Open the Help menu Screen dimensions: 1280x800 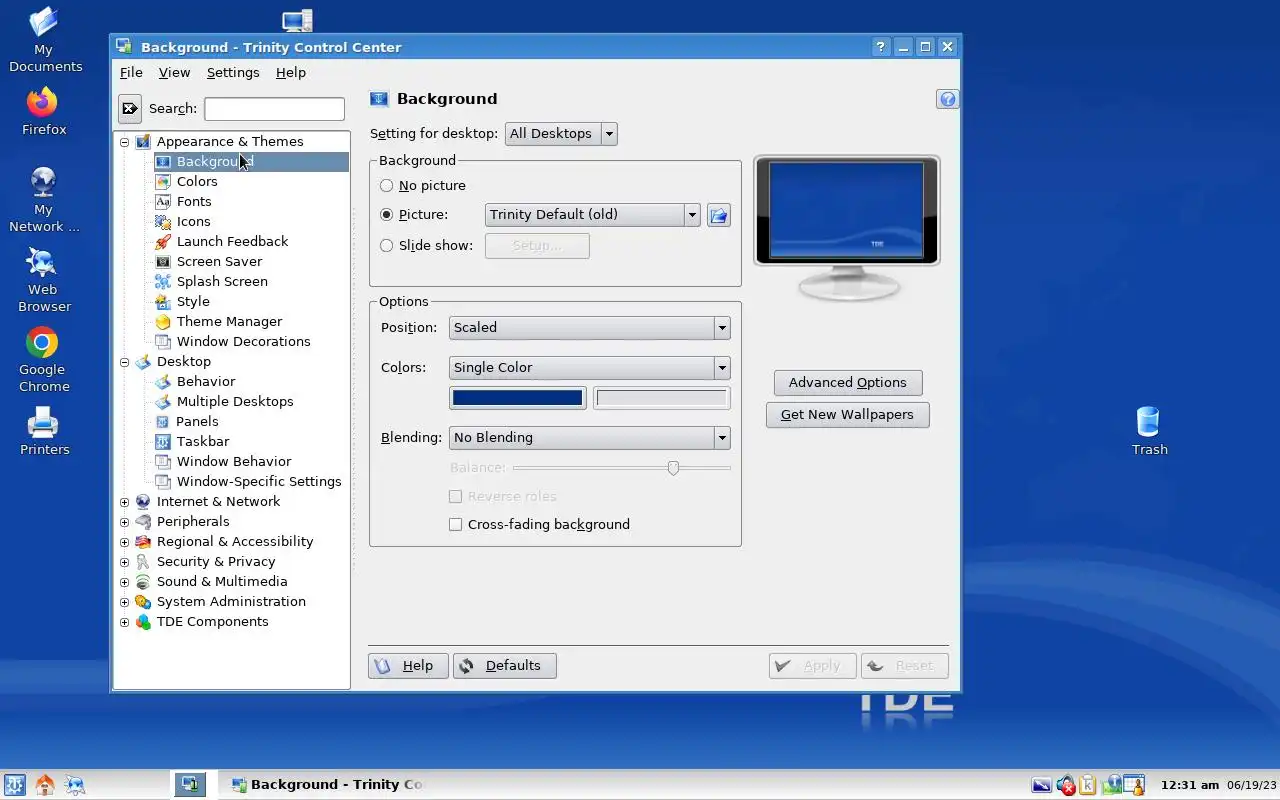(291, 73)
